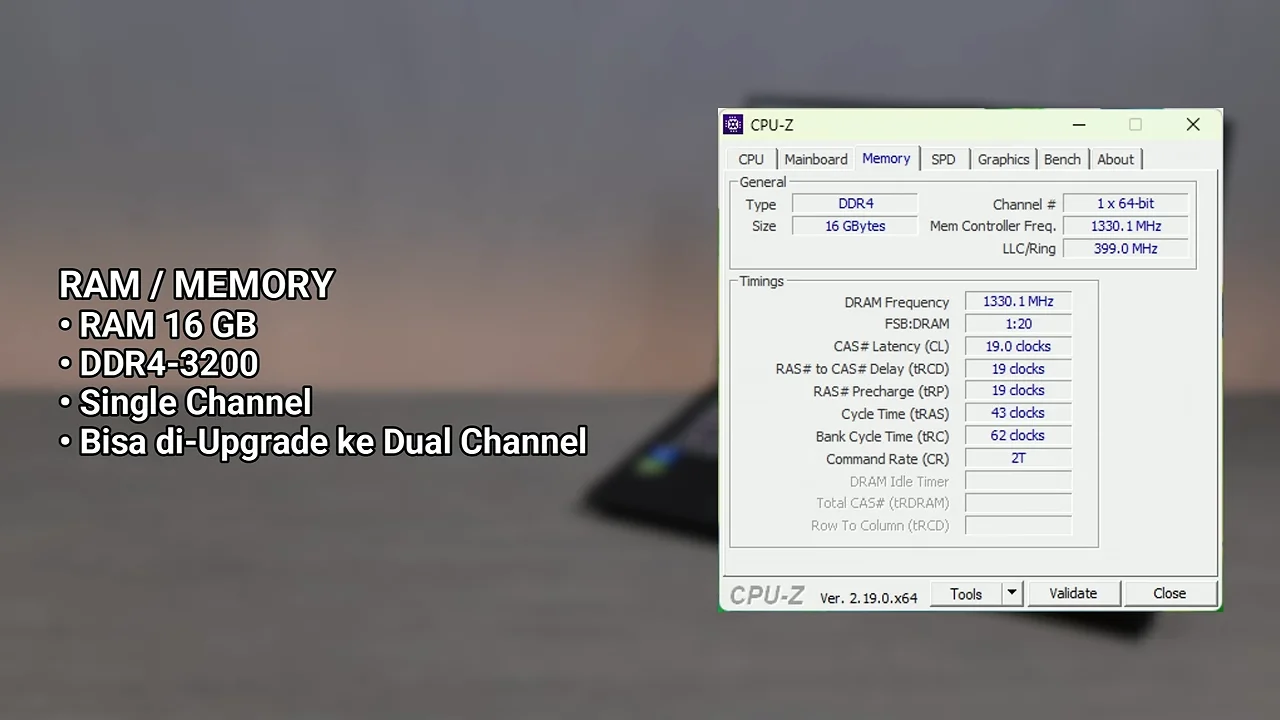This screenshot has width=1280, height=720.
Task: Click the 'DRAM Idle Timer' label
Action: tap(899, 481)
